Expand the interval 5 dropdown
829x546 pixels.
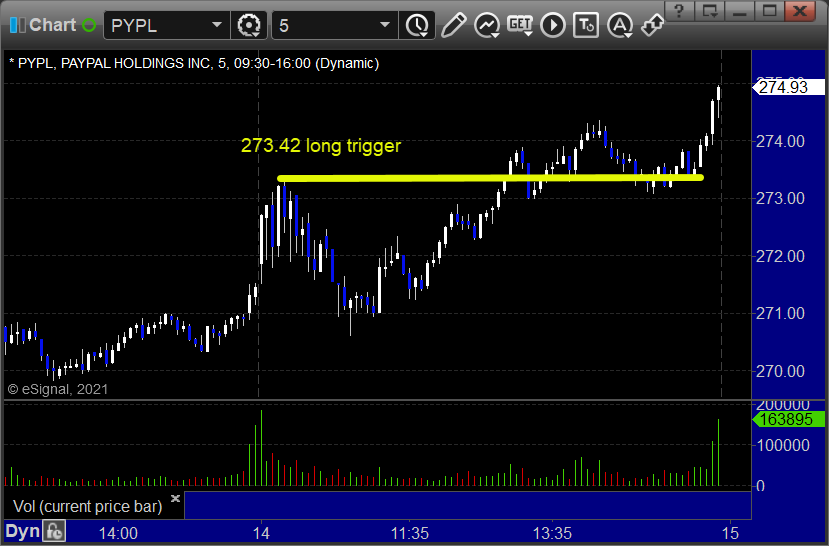pyautogui.click(x=385, y=25)
